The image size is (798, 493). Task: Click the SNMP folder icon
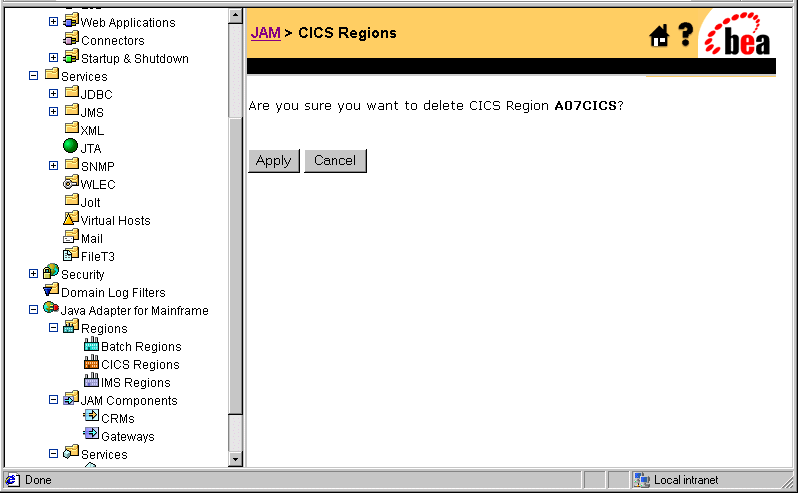pos(72,163)
